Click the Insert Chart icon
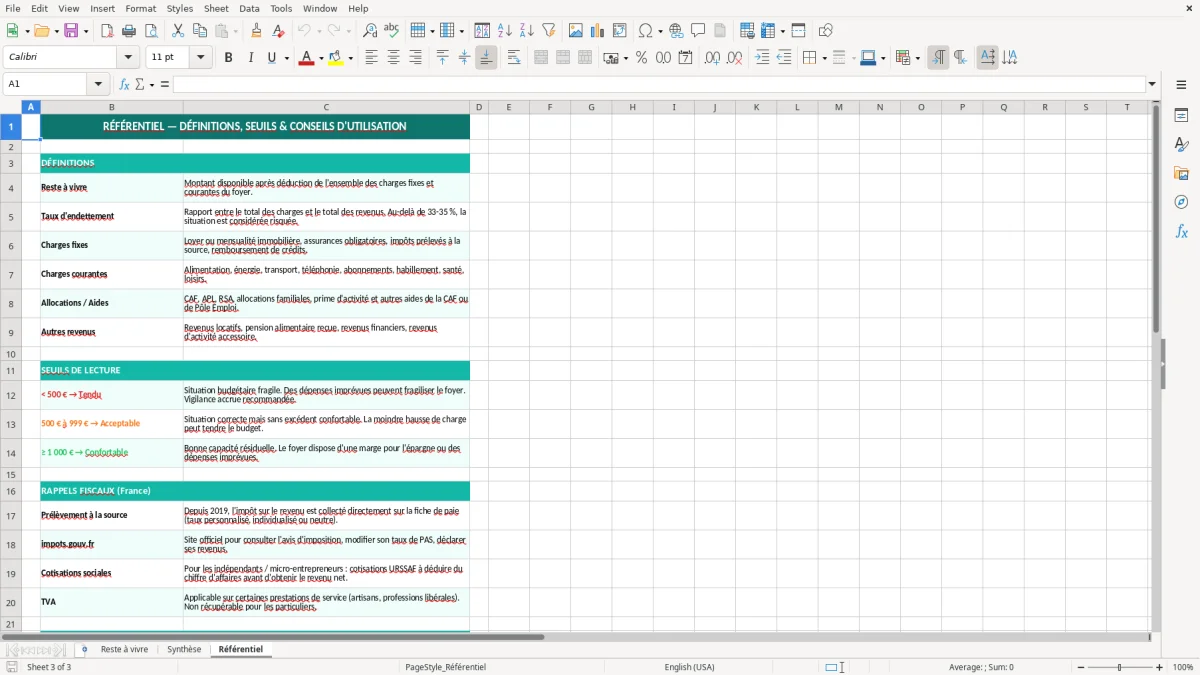Screen dimensions: 1200x675 tap(598, 31)
